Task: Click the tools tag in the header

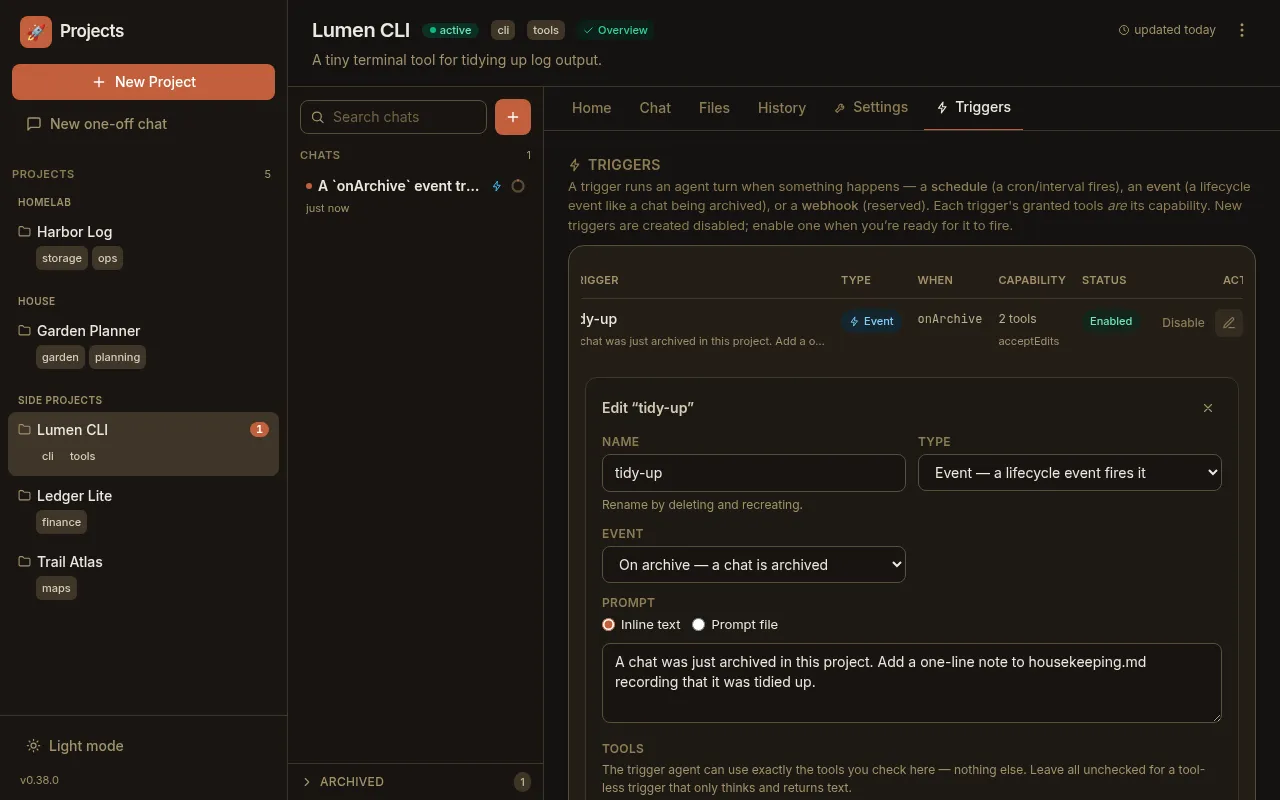Action: (546, 30)
